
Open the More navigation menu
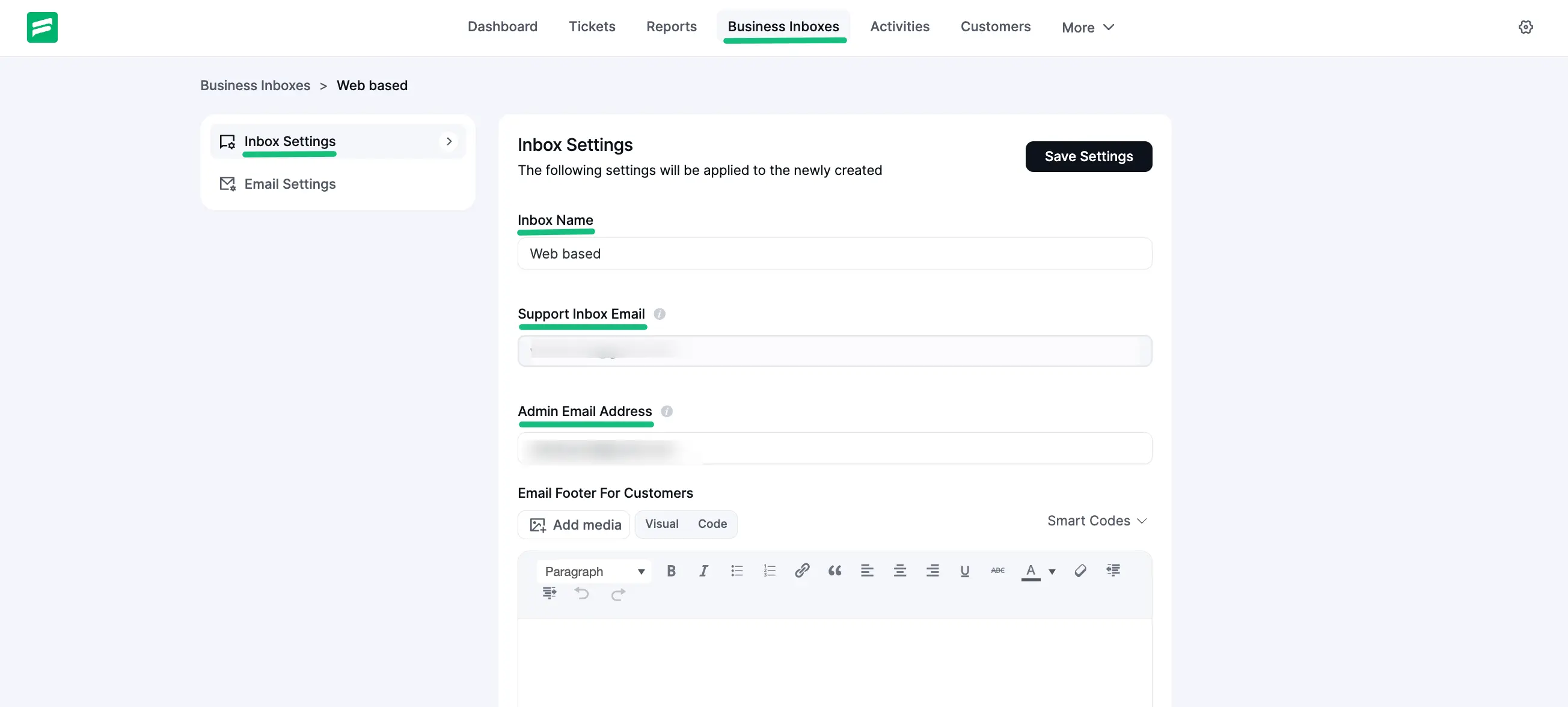[x=1087, y=28]
